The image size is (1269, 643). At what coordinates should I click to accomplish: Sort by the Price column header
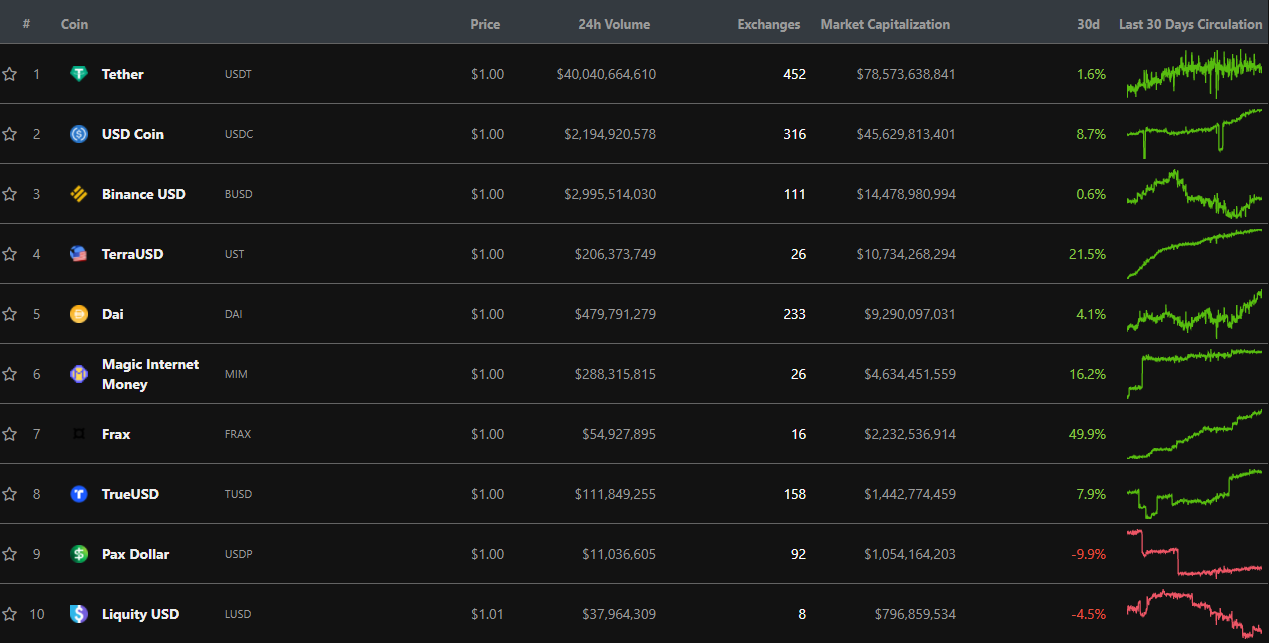[485, 24]
